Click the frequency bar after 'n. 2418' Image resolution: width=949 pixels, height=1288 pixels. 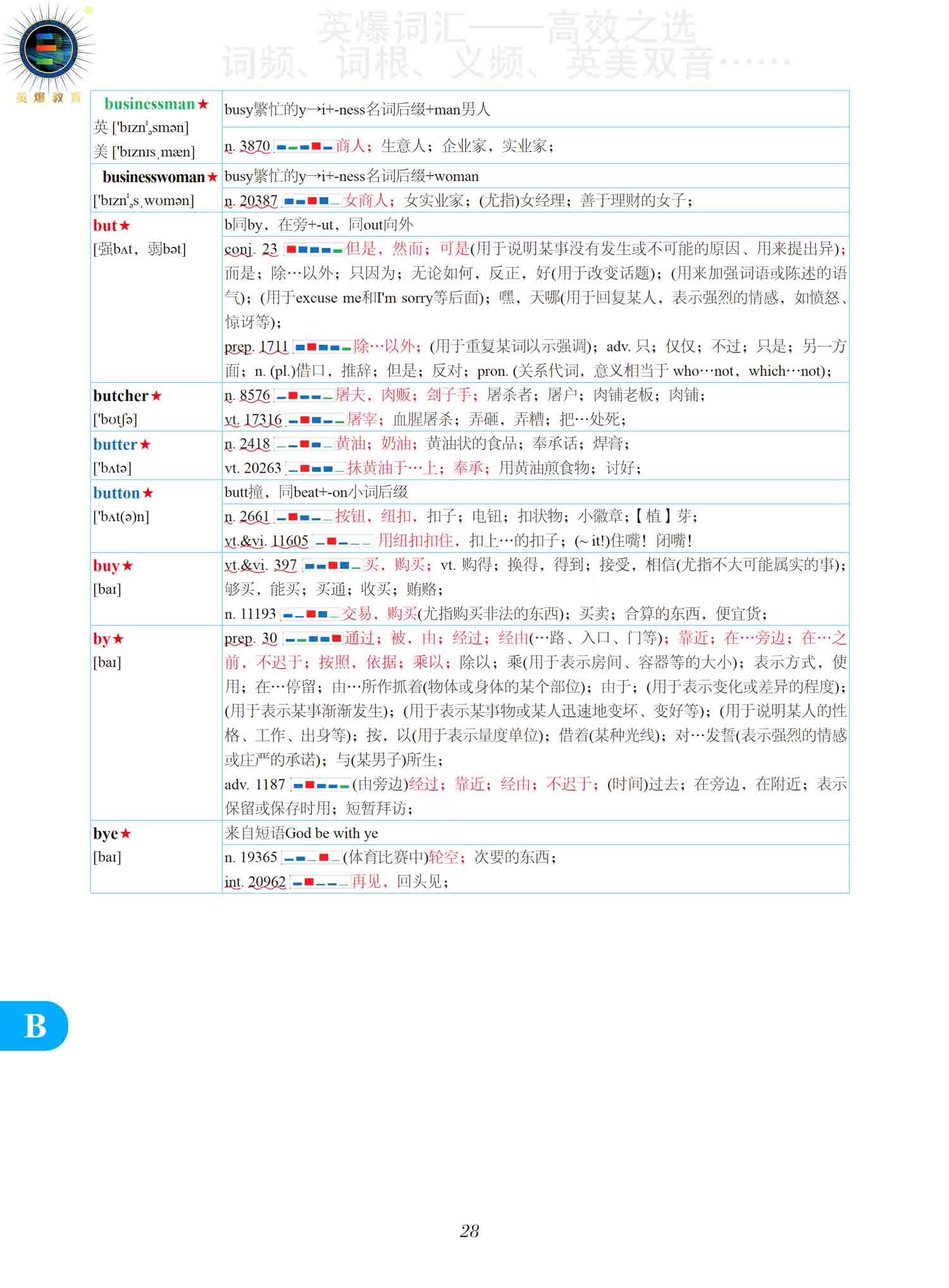coord(304,445)
